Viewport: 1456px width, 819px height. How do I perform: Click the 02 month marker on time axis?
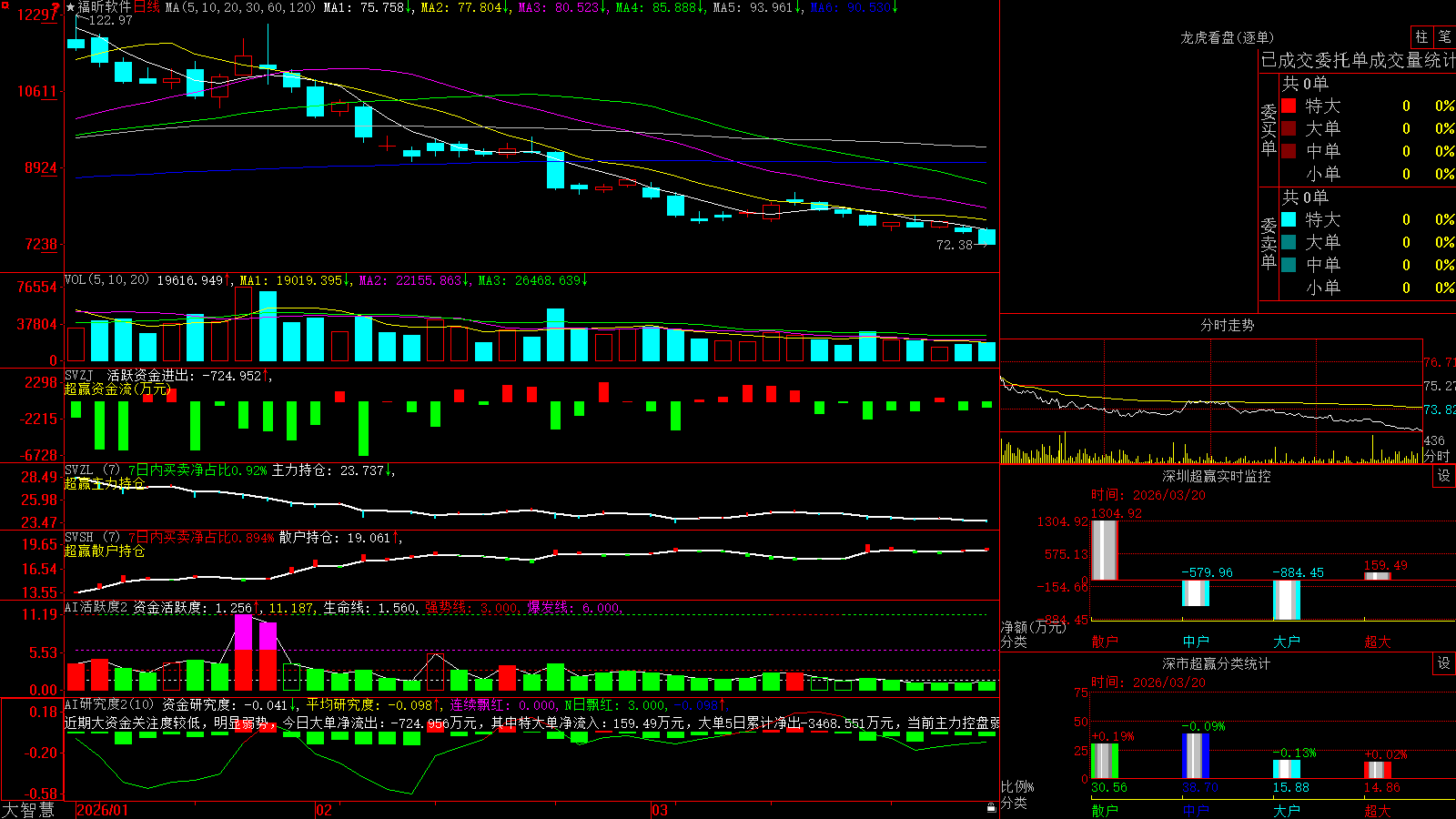324,810
